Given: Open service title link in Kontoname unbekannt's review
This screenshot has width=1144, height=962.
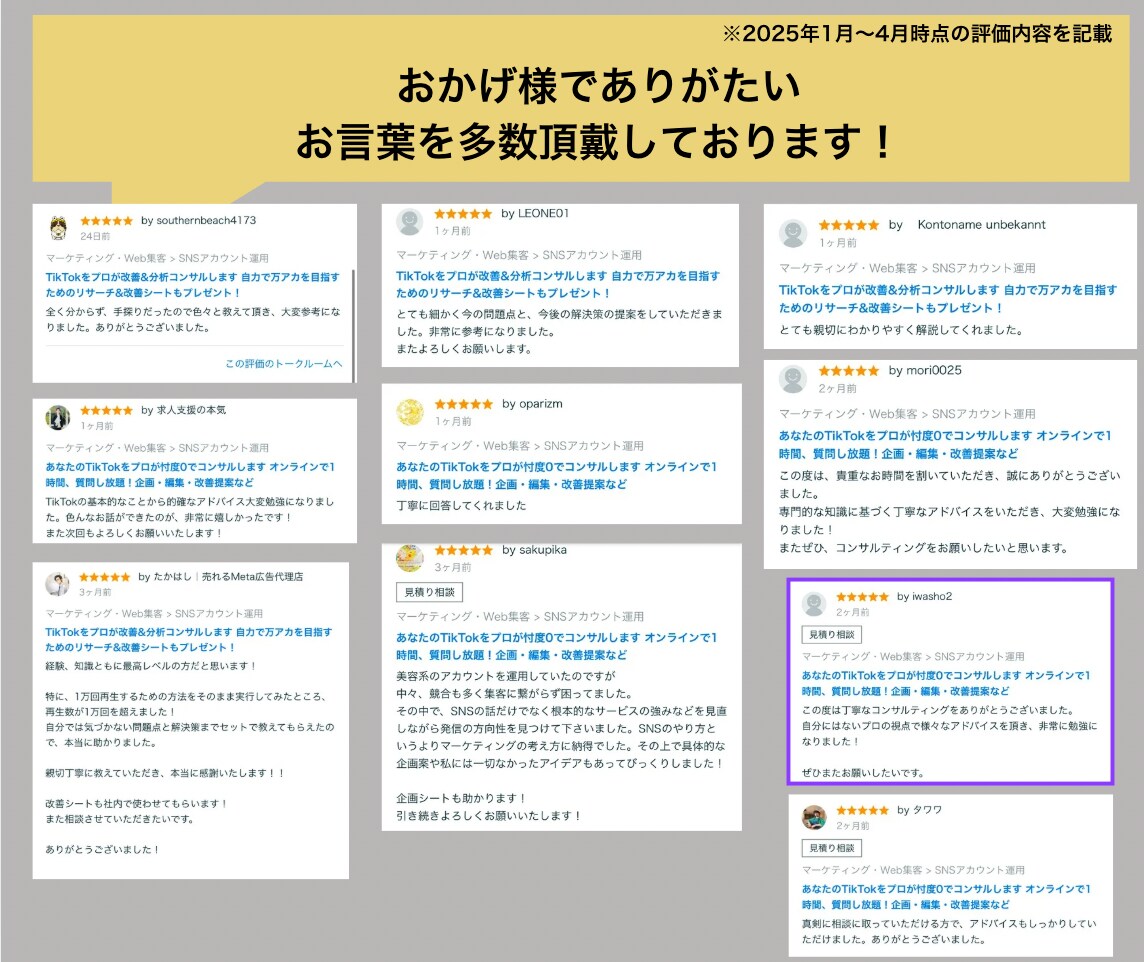Looking at the screenshot, I should pos(948,299).
